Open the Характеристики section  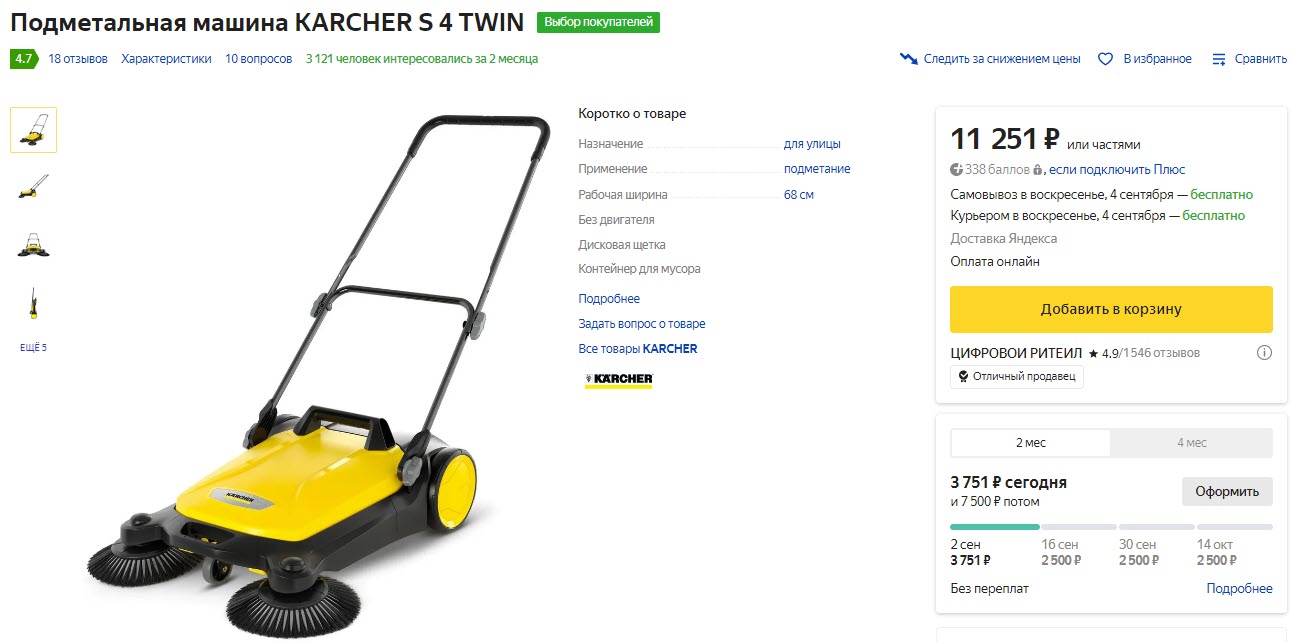(166, 59)
